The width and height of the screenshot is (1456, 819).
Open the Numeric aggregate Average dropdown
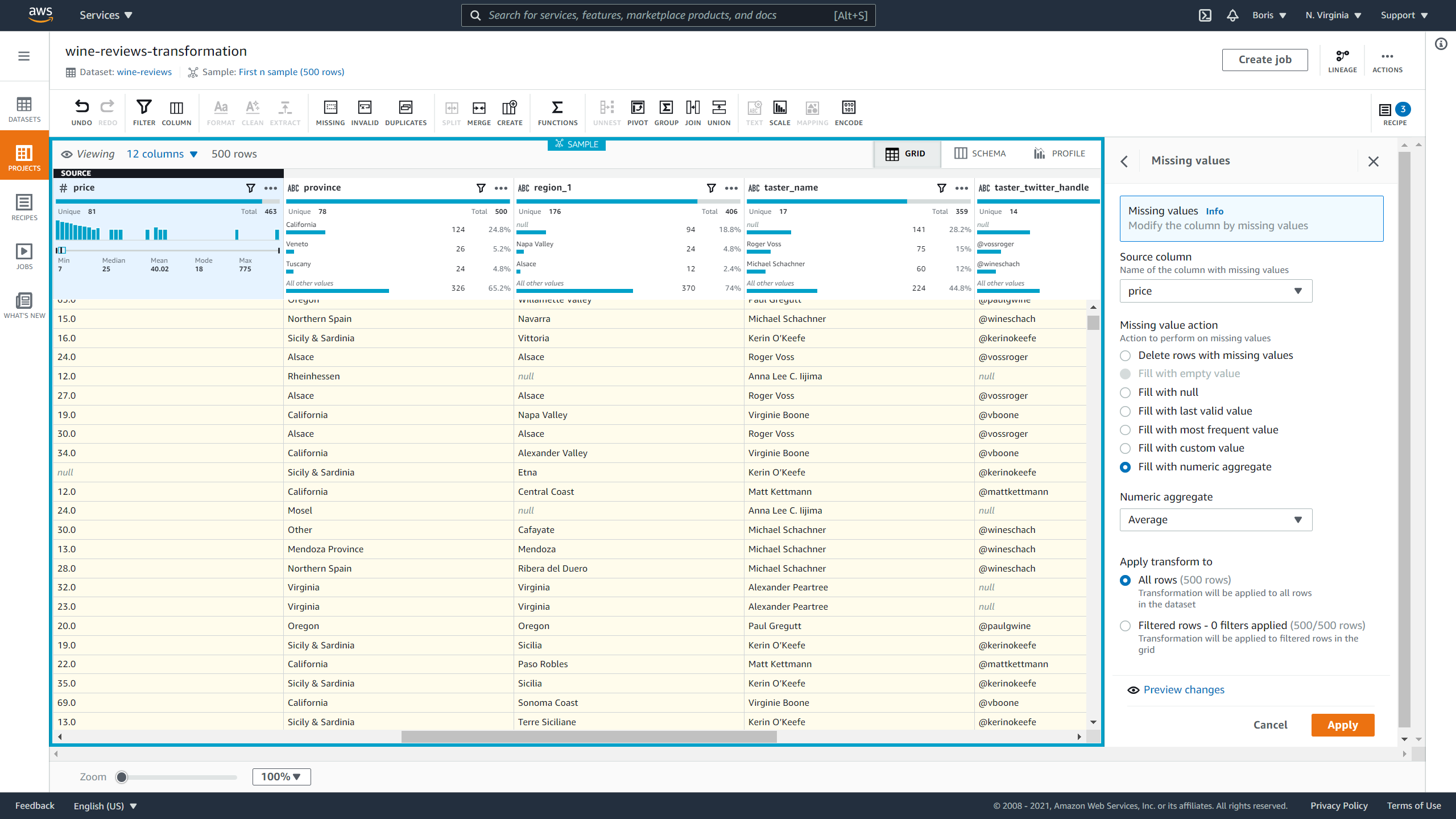(x=1214, y=519)
